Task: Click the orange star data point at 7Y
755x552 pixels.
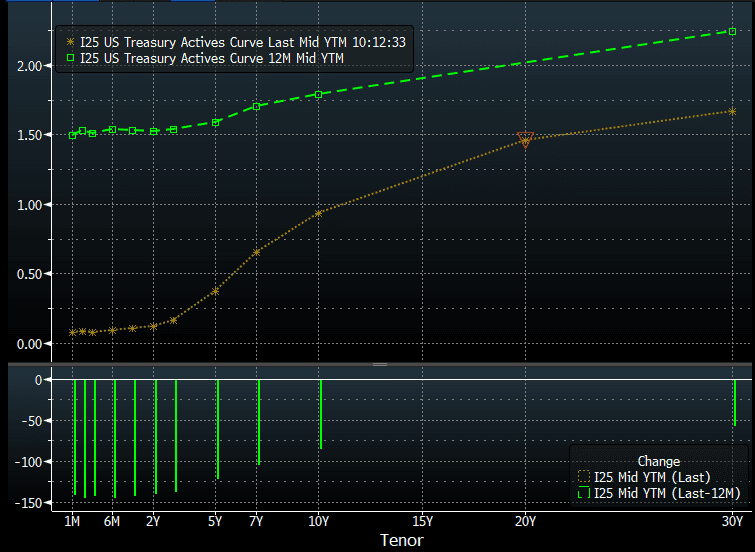Action: click(x=257, y=252)
